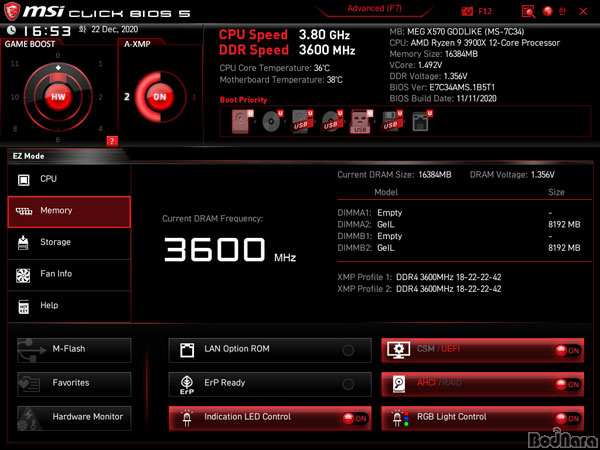
Task: Select the USB hard drive boot device icon
Action: point(303,121)
